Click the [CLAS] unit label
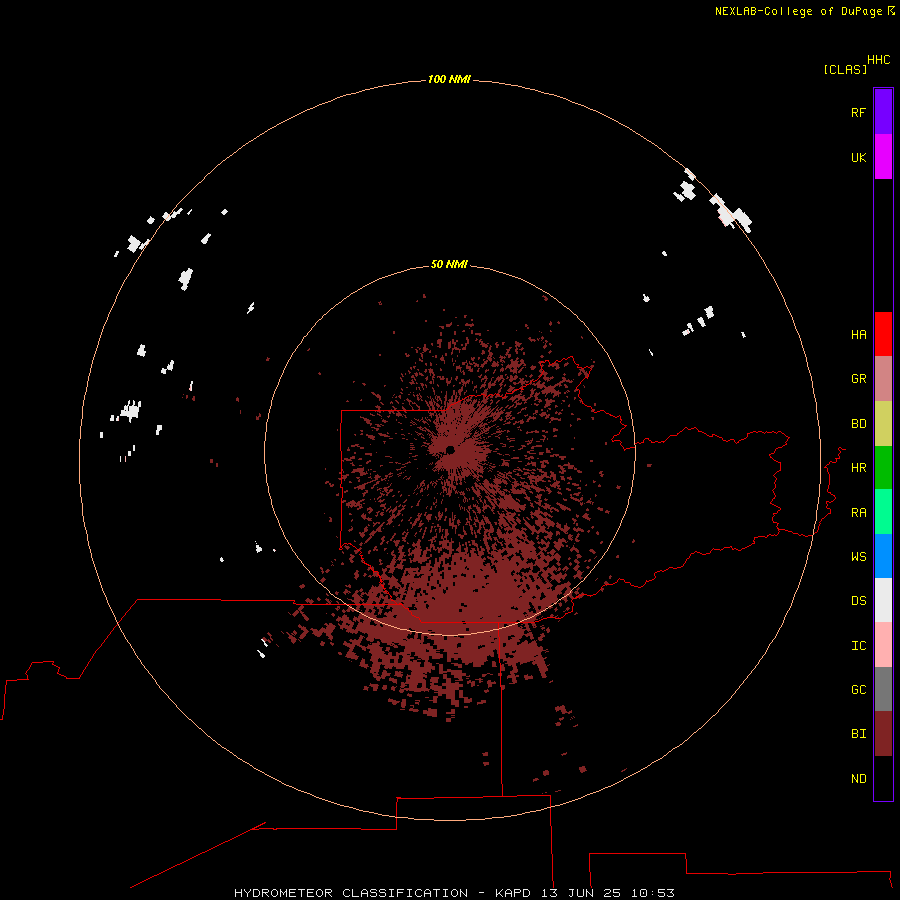Viewport: 900px width, 900px height. 845,69
